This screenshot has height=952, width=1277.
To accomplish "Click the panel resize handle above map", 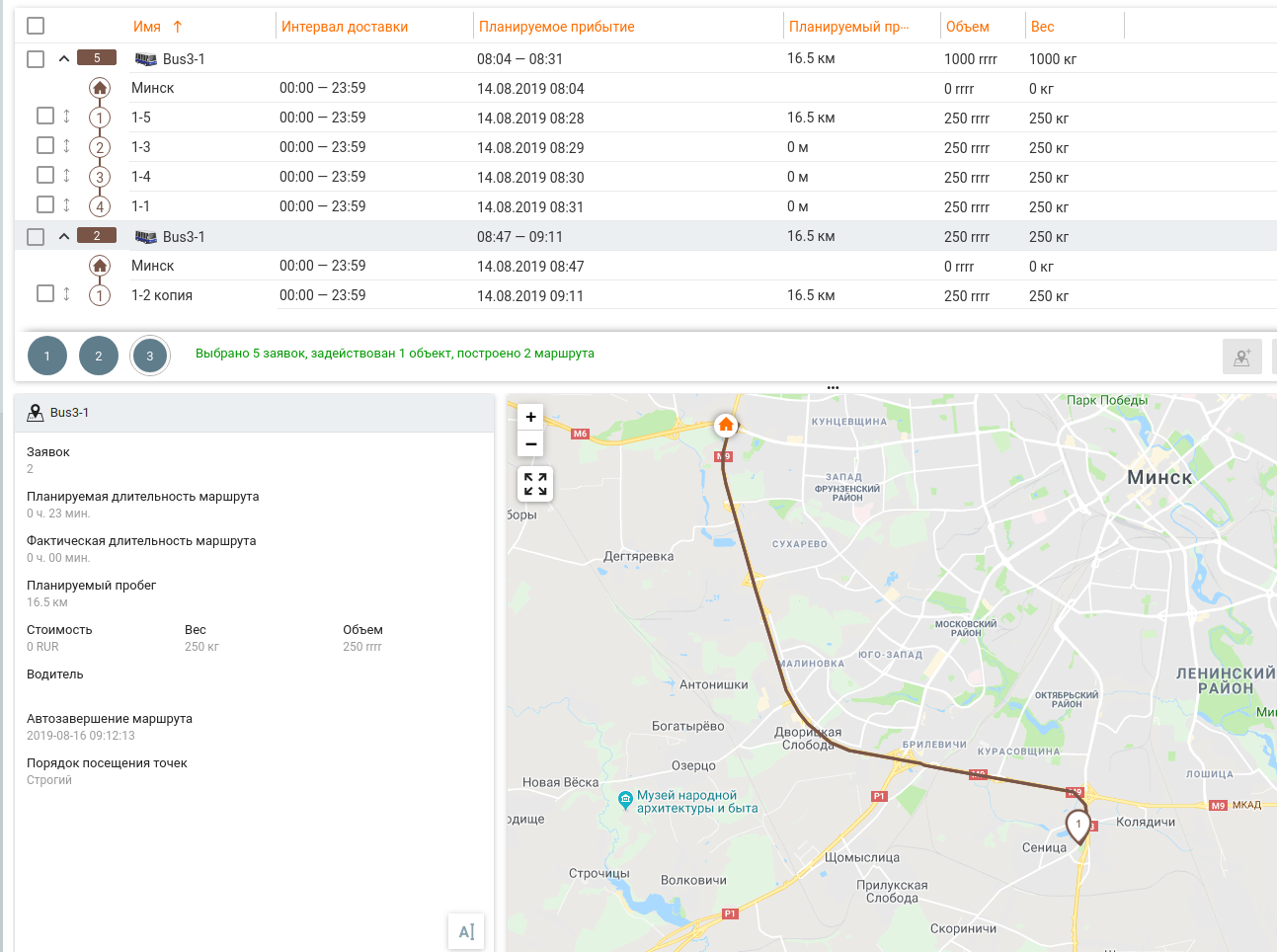I will pos(833,388).
